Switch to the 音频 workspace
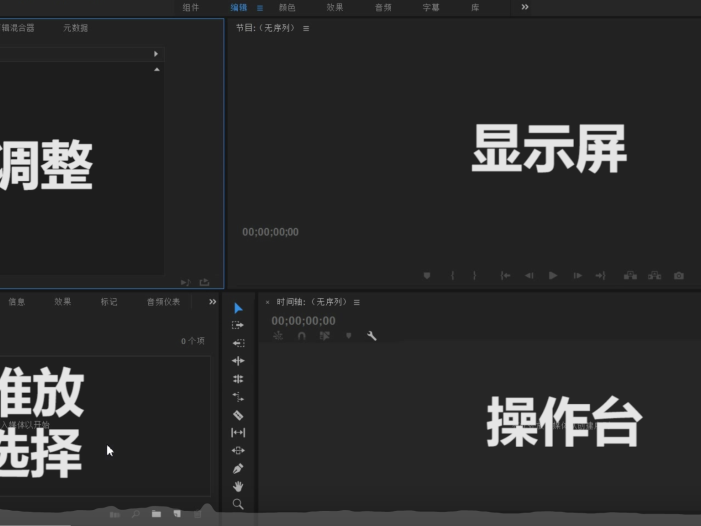 [383, 8]
